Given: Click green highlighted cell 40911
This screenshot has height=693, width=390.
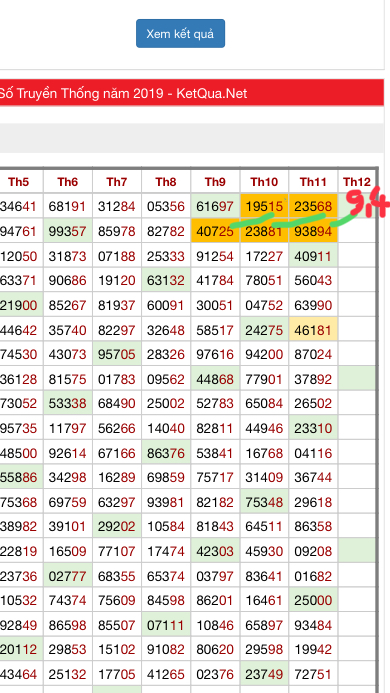Looking at the screenshot, I should (x=313, y=255).
